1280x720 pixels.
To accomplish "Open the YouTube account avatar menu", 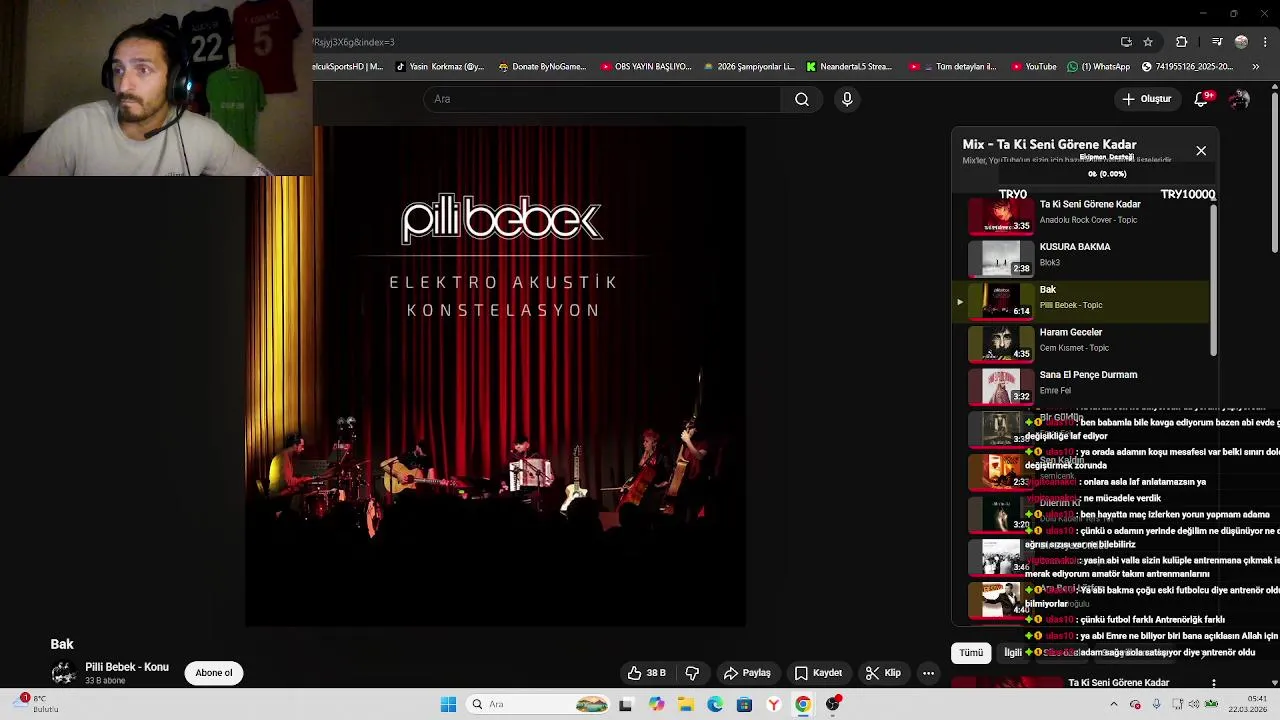I will [1239, 99].
